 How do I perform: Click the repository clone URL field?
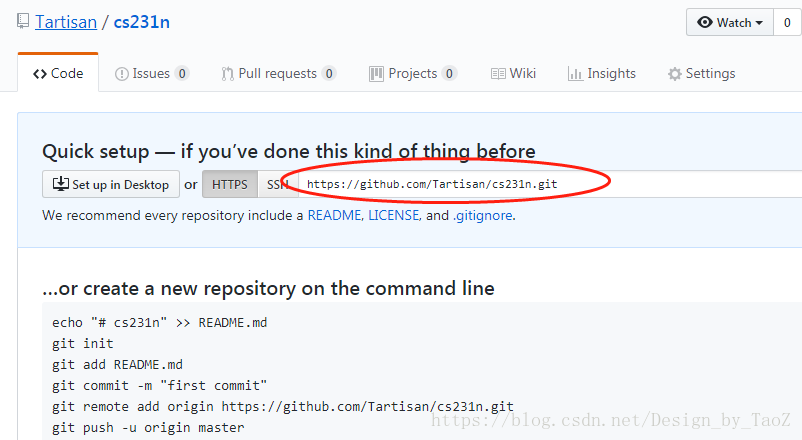pos(550,184)
